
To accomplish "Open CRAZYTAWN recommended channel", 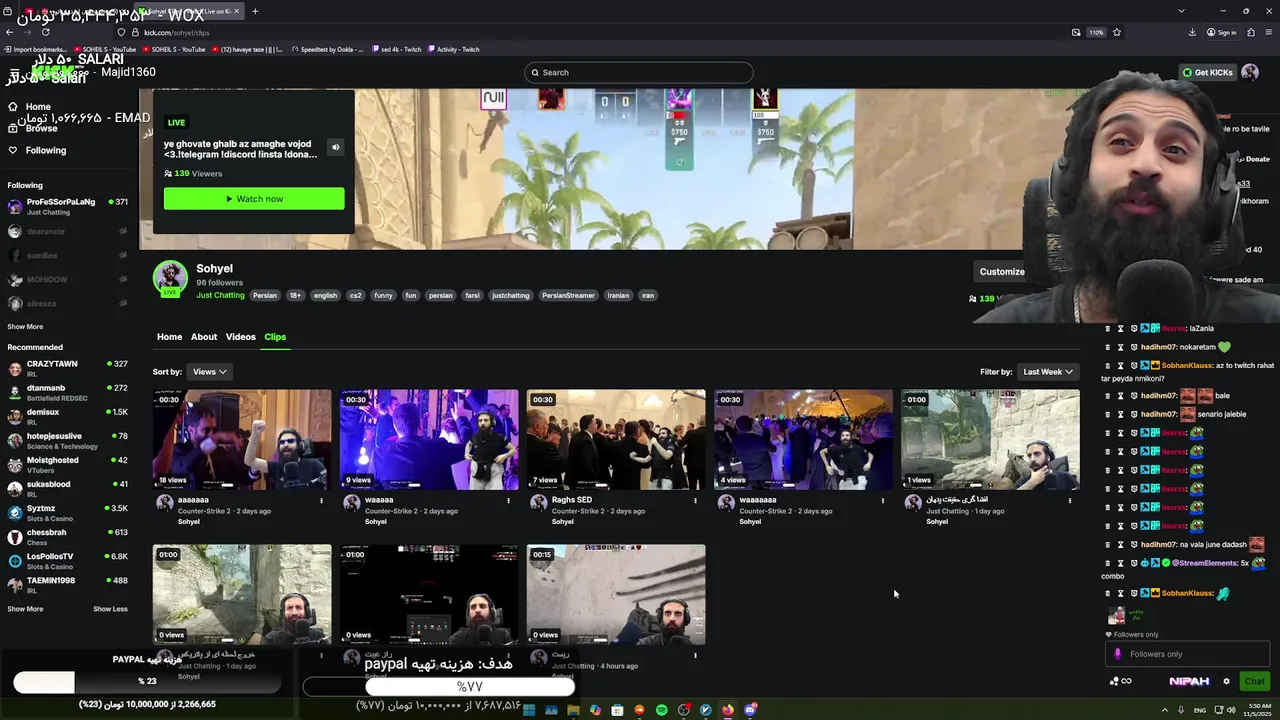I will click(67, 368).
